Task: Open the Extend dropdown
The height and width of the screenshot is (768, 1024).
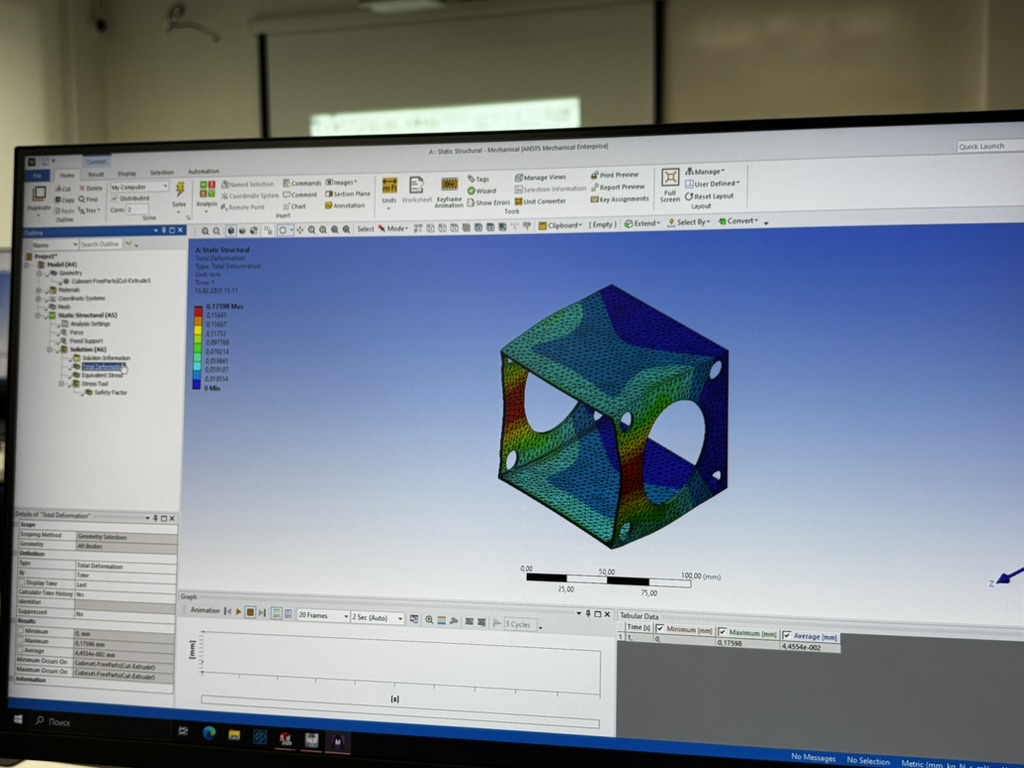Action: pos(642,223)
